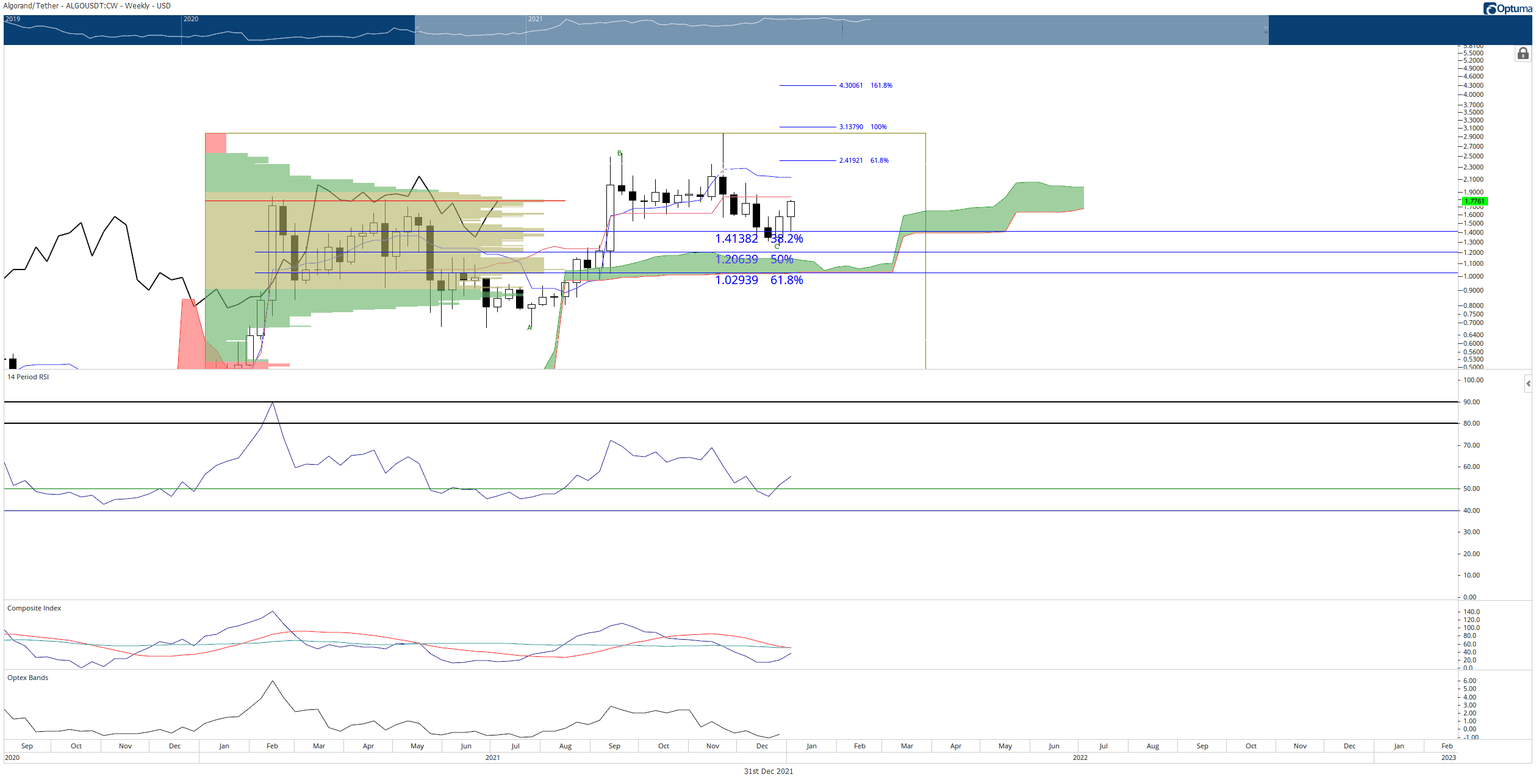Select the 3.13790 100% extension label
This screenshot has width=1536, height=783.
click(862, 127)
